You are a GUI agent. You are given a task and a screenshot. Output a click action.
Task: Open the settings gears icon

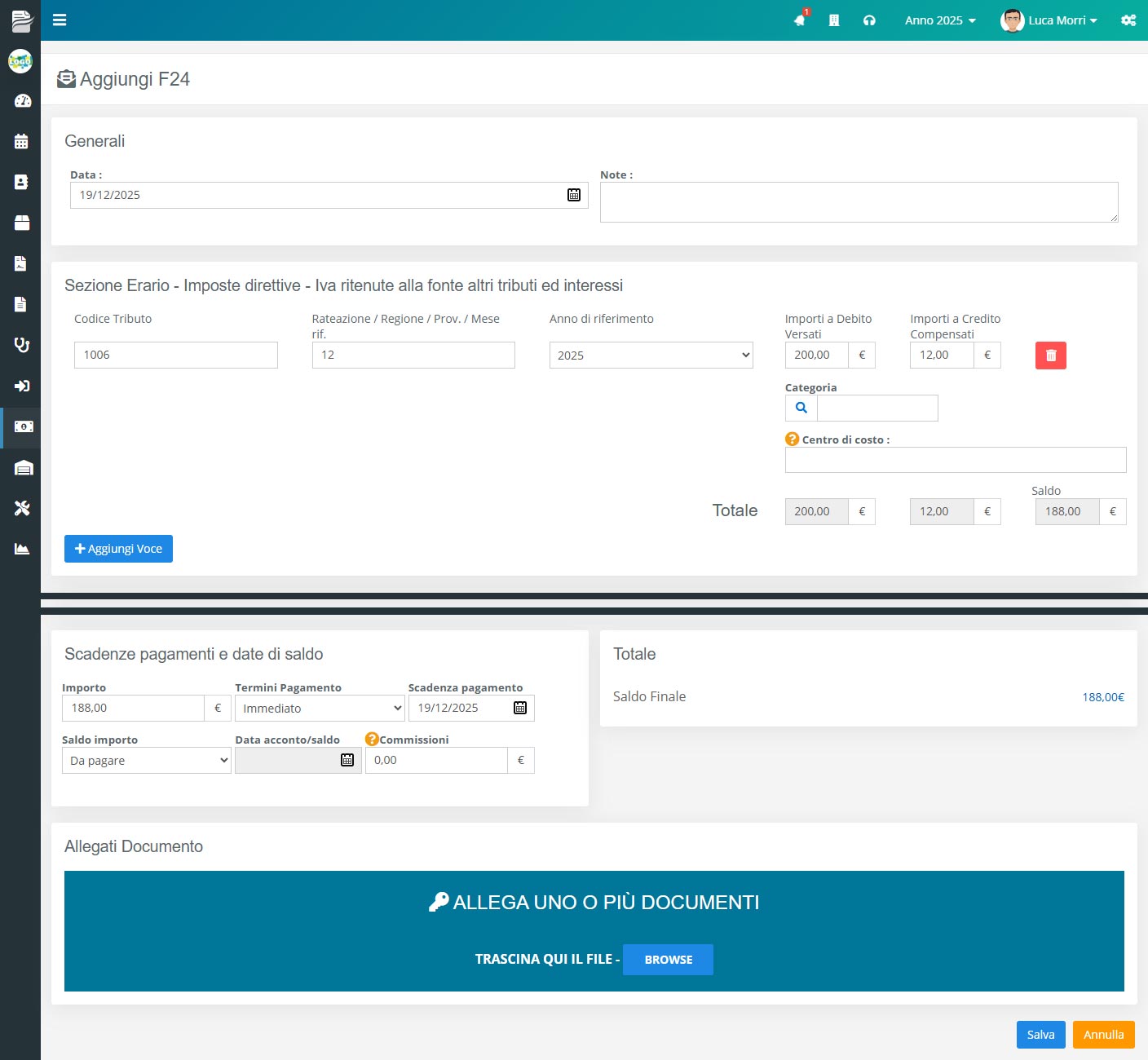(x=1128, y=20)
